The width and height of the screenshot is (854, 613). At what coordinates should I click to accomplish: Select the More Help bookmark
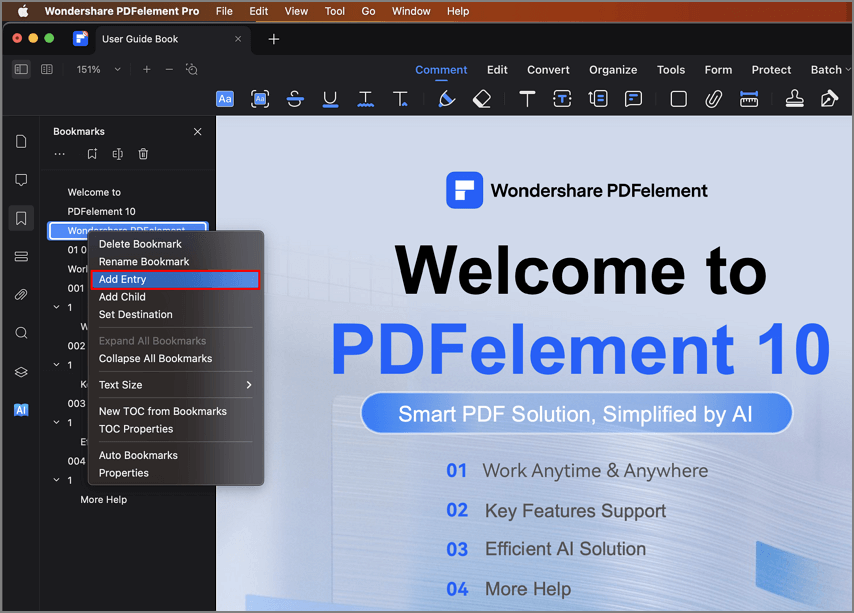[103, 500]
